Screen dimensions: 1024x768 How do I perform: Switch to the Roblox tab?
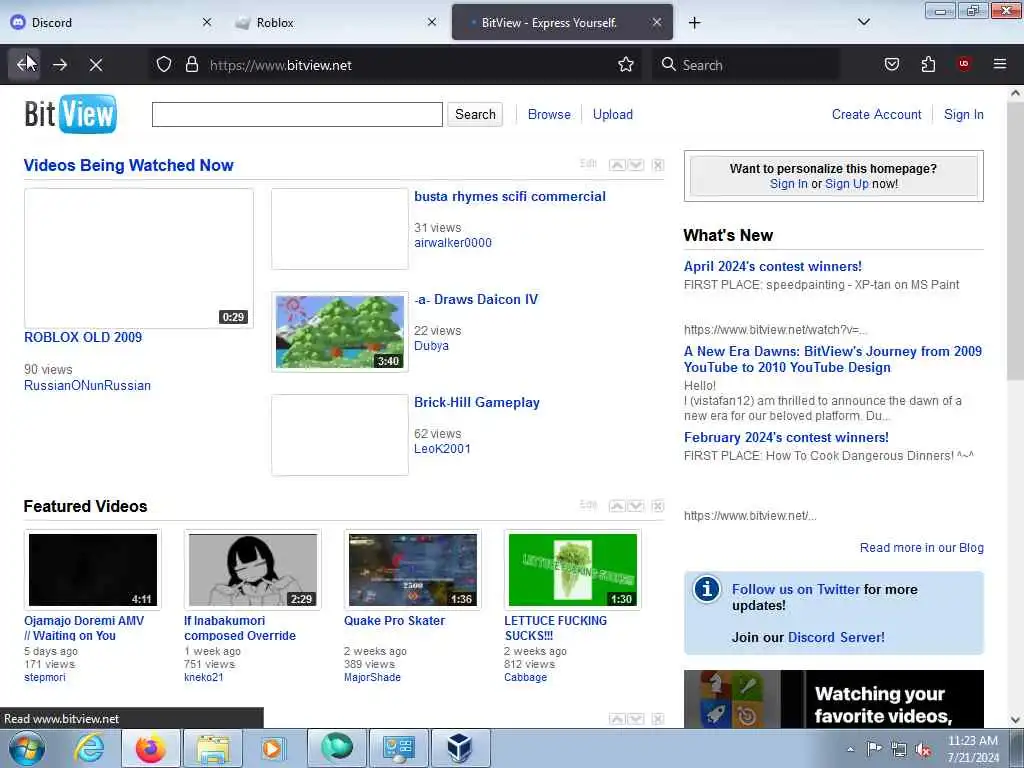pos(336,22)
